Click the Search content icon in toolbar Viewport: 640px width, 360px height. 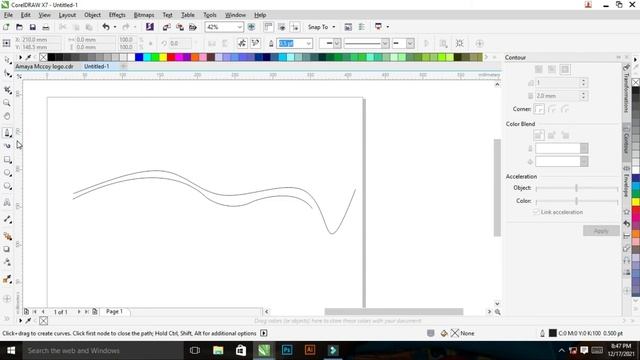pyautogui.click(x=150, y=27)
